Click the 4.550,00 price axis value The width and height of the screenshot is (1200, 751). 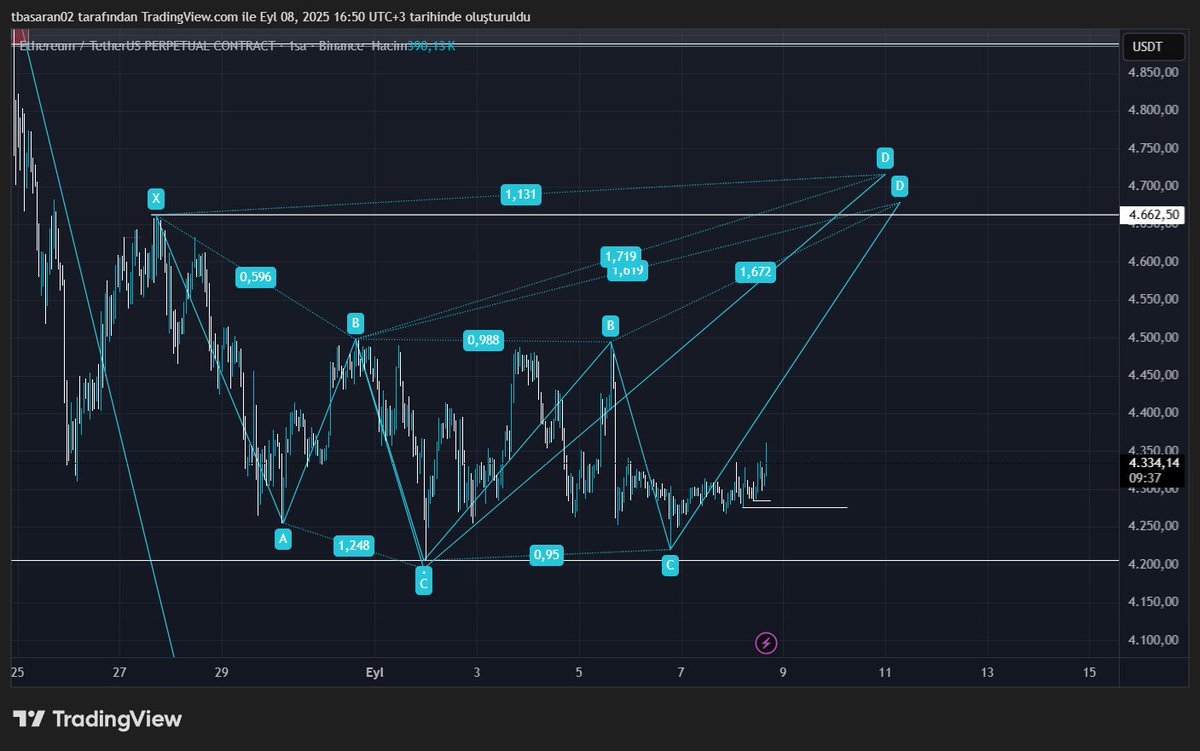[1155, 300]
